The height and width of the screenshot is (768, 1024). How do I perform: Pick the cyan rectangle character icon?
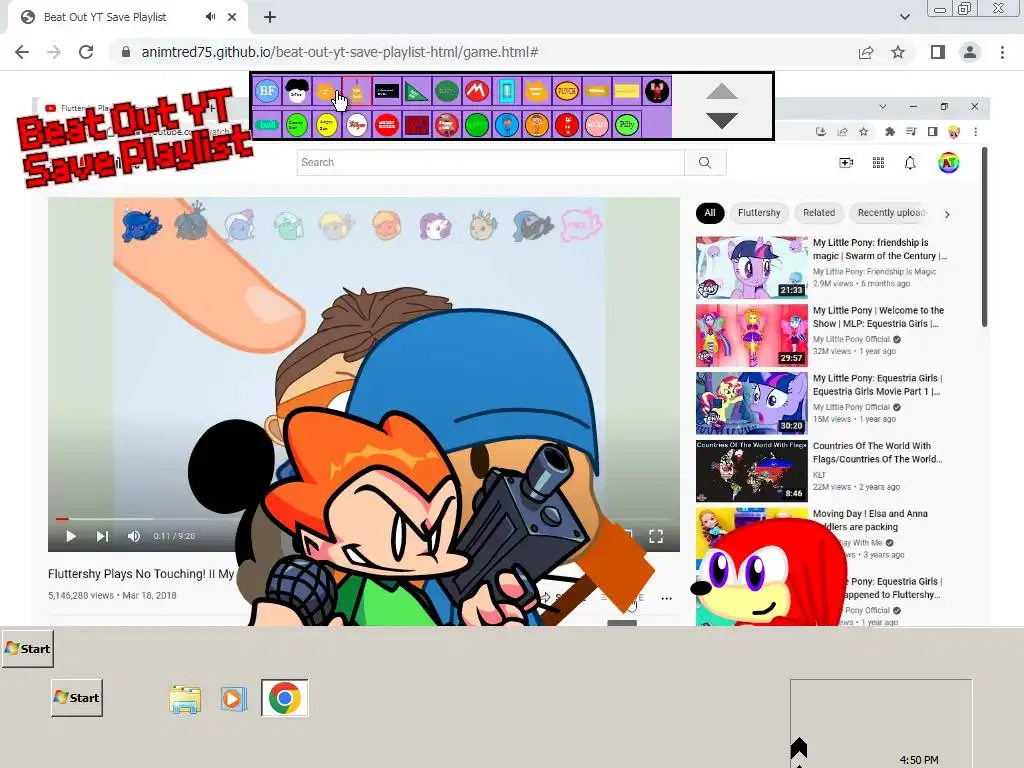[507, 91]
